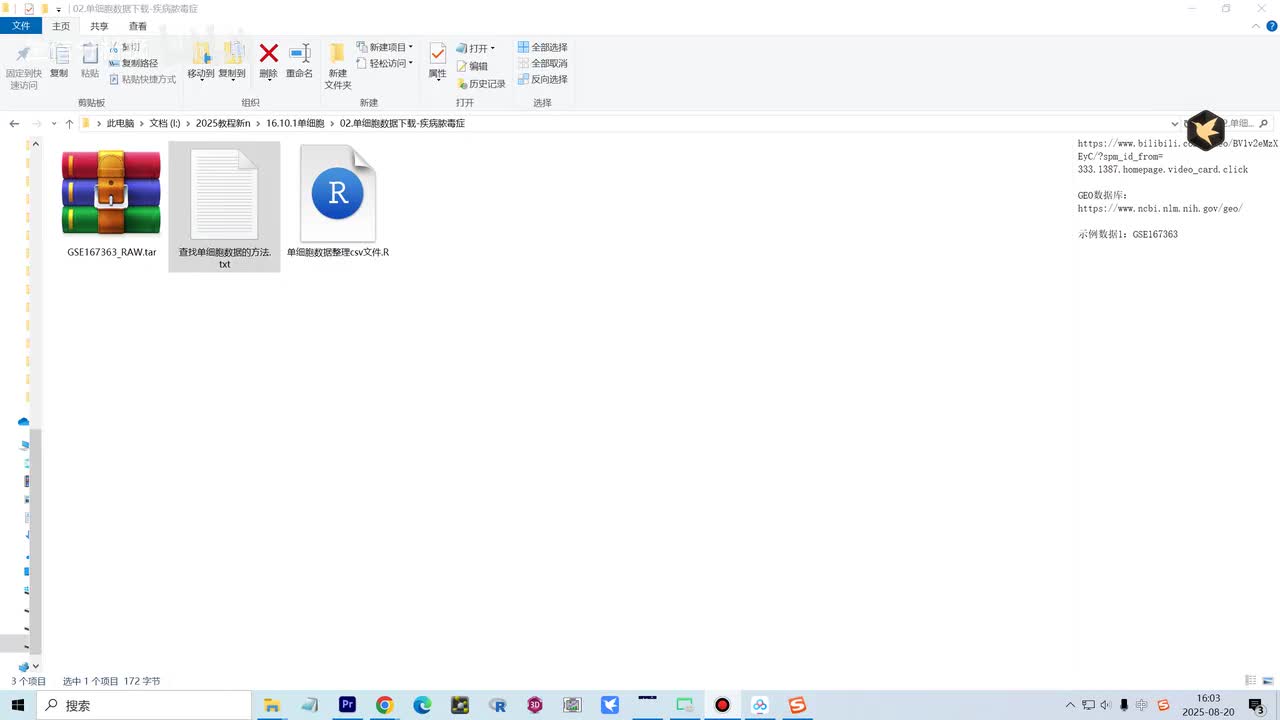The width and height of the screenshot is (1280, 720).
Task: Click 全部取消 to deselect everything
Action: point(542,63)
